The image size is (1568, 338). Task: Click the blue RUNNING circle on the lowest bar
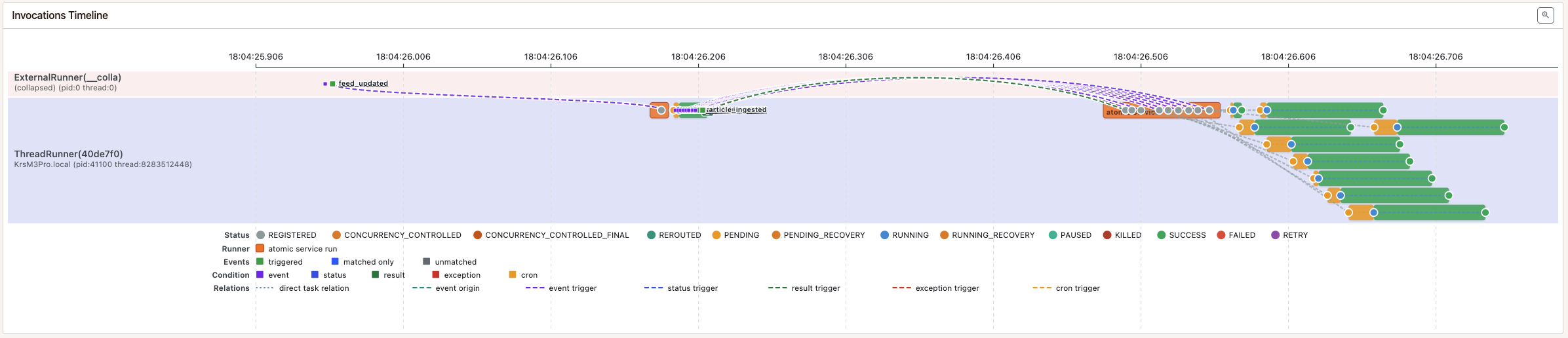pyautogui.click(x=1374, y=212)
